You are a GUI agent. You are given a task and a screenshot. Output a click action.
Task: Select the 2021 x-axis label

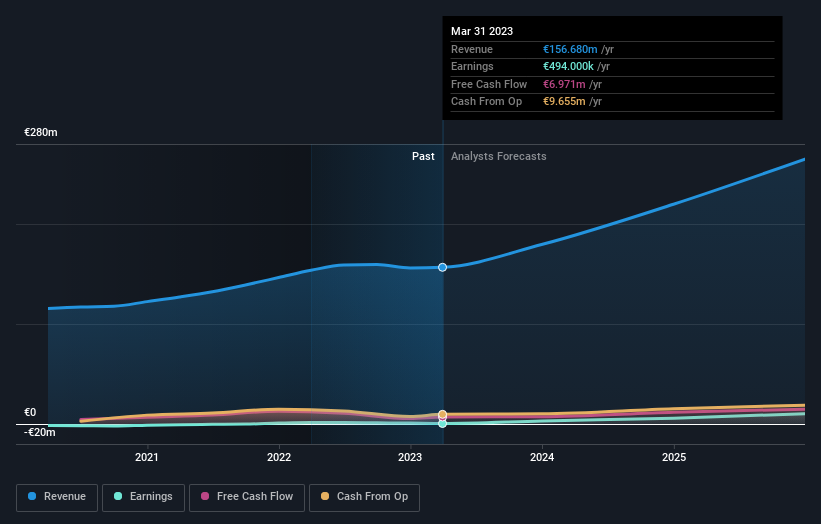tap(147, 457)
